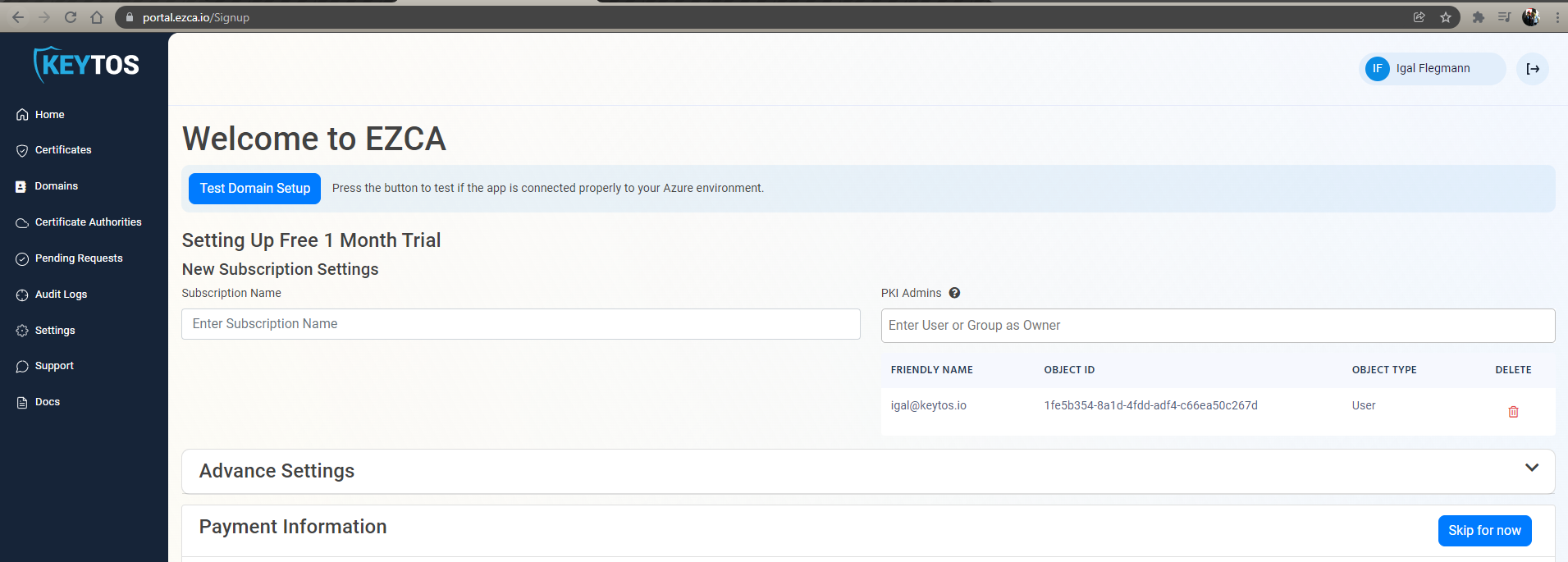Click the browser home icon
Viewport: 1568px width, 562px height.
97,17
